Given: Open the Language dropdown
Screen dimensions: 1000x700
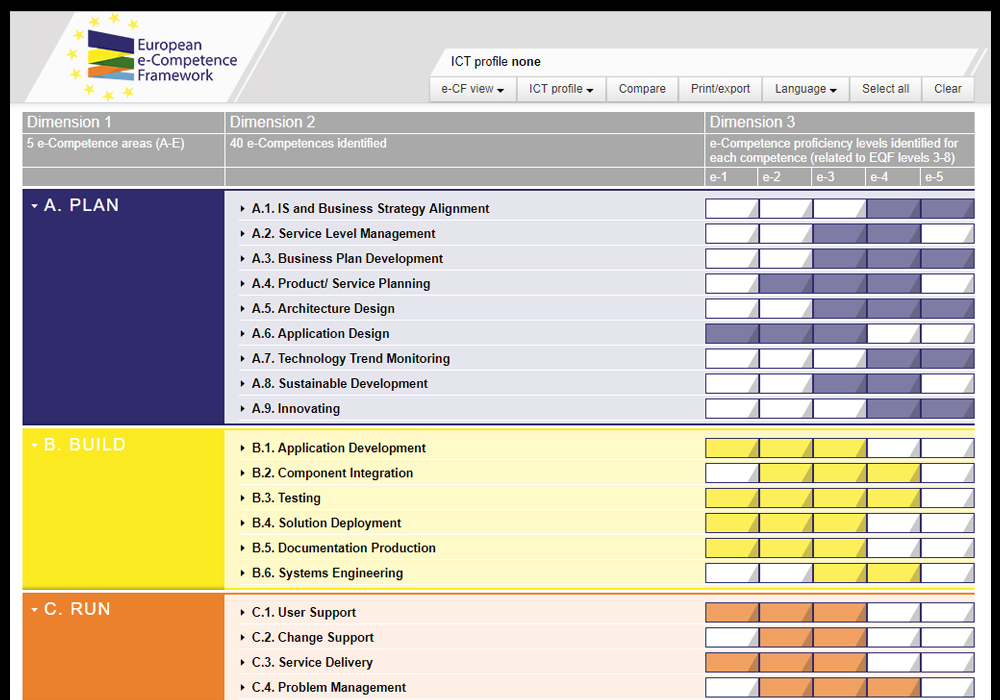Looking at the screenshot, I should point(805,89).
